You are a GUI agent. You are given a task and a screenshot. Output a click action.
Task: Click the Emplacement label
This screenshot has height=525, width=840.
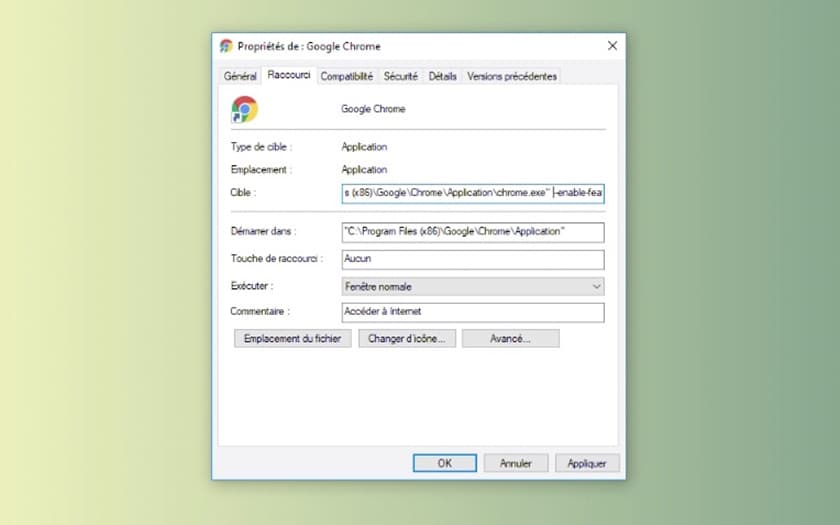tap(261, 170)
